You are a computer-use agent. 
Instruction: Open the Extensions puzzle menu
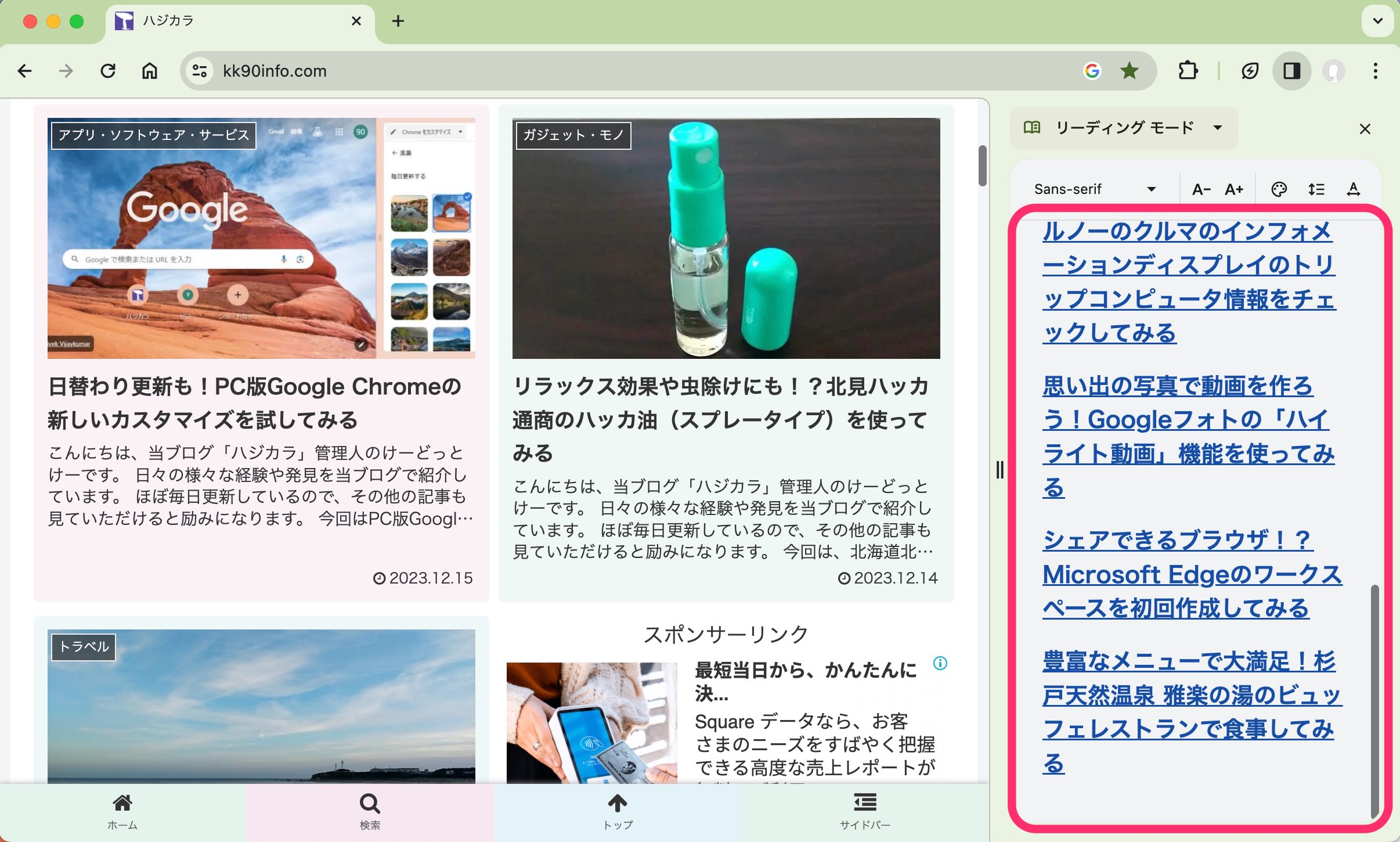click(x=1188, y=71)
